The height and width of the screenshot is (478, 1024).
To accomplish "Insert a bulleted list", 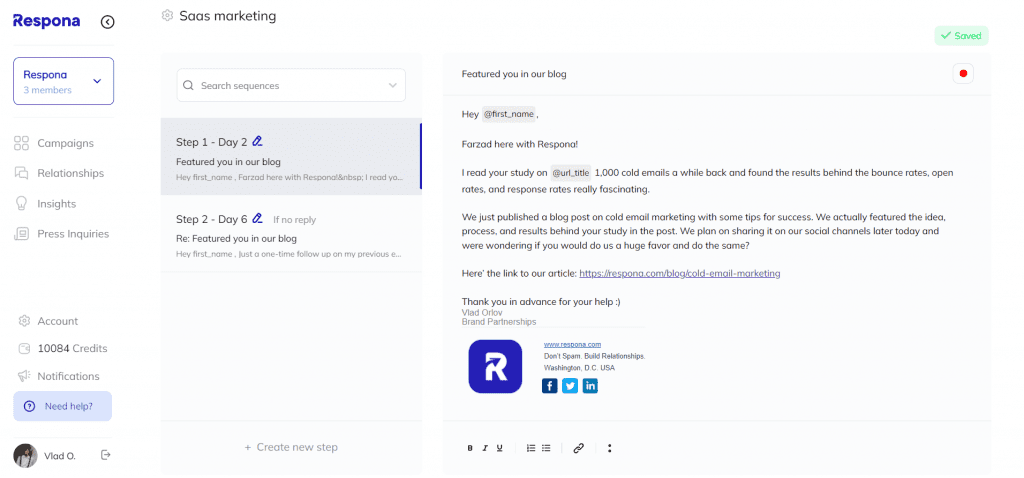I will point(546,448).
